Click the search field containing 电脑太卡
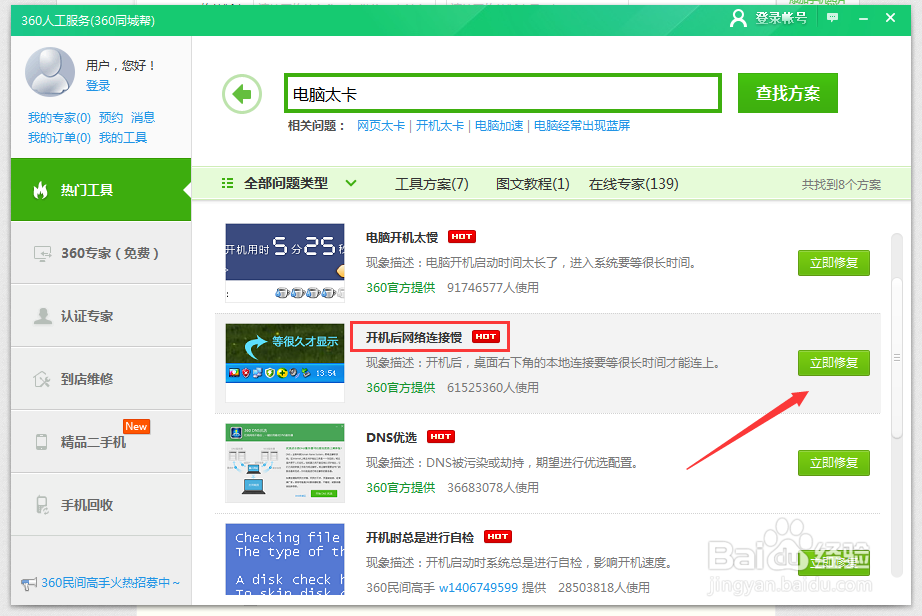 pyautogui.click(x=503, y=93)
